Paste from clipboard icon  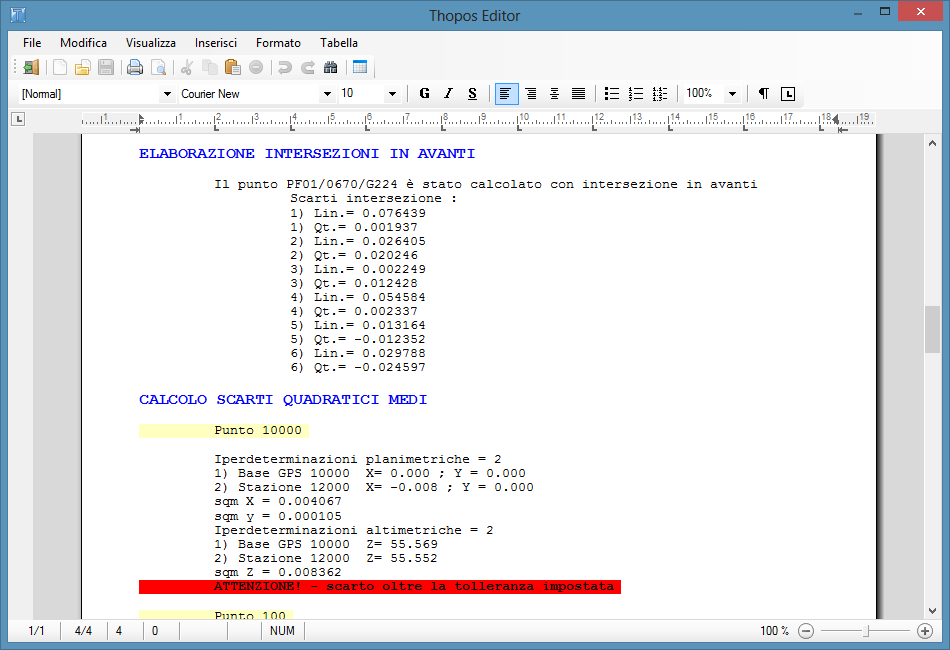click(233, 67)
